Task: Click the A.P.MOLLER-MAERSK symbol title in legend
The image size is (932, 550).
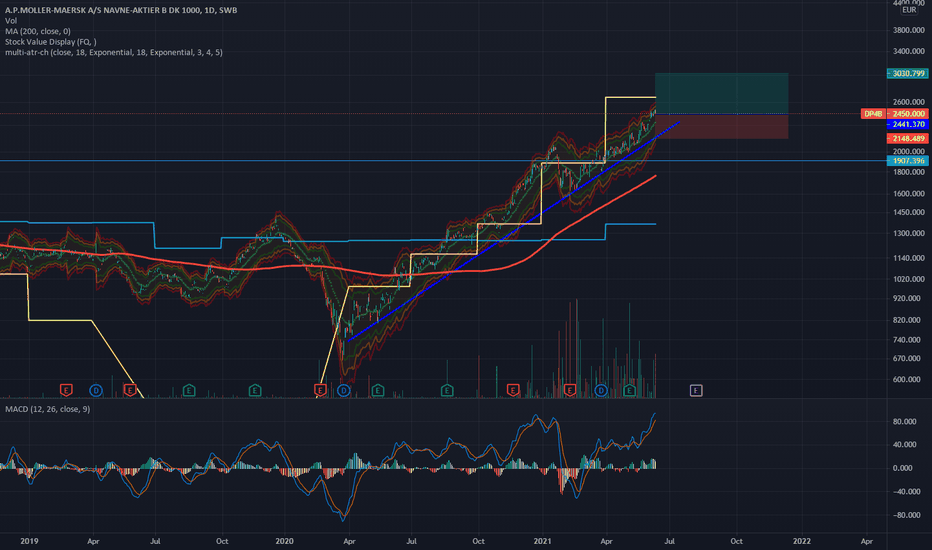Action: pyautogui.click(x=121, y=10)
